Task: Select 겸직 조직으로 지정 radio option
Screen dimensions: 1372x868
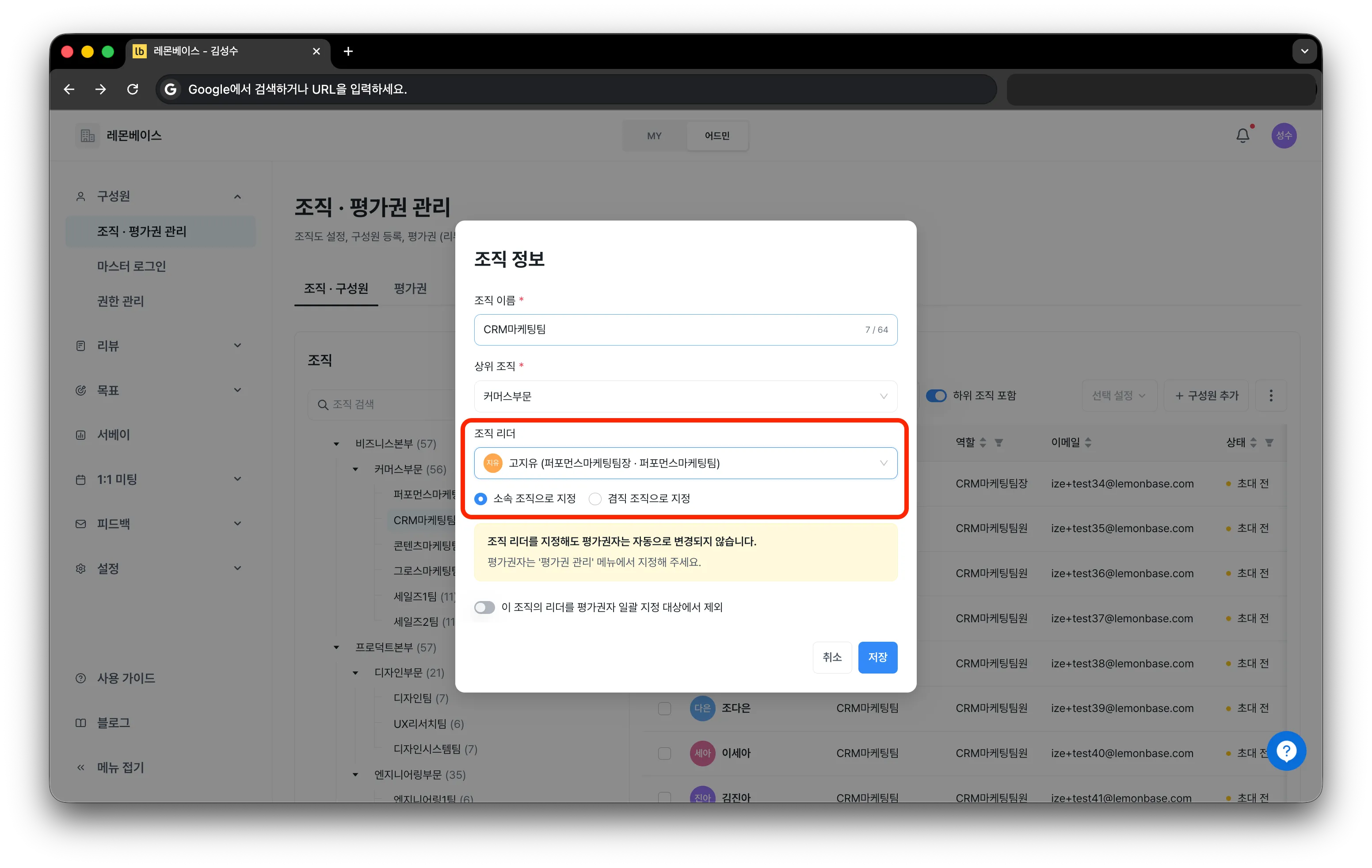Action: click(x=595, y=499)
